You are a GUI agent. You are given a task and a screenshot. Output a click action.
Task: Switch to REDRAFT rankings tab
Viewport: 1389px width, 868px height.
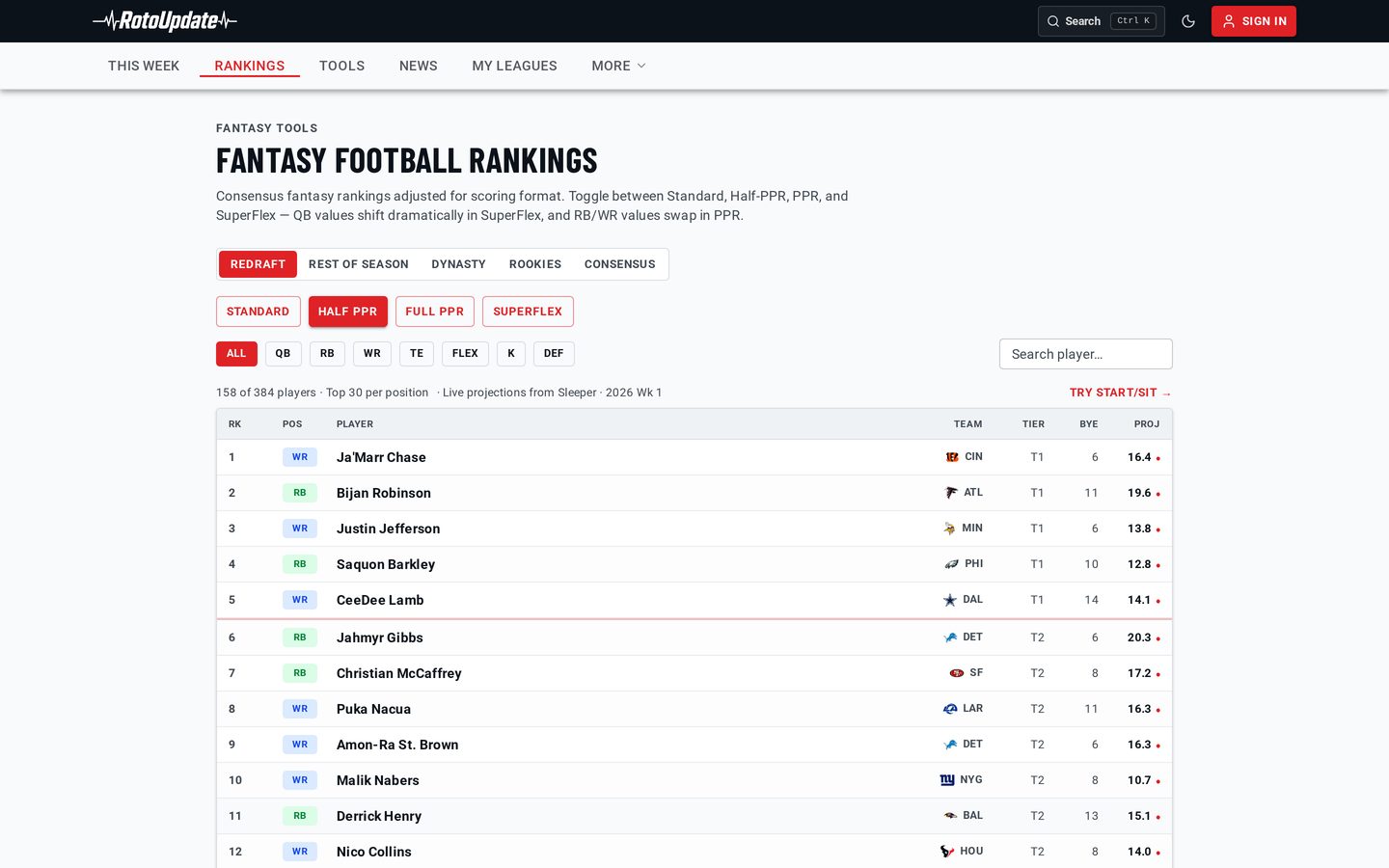pos(258,264)
